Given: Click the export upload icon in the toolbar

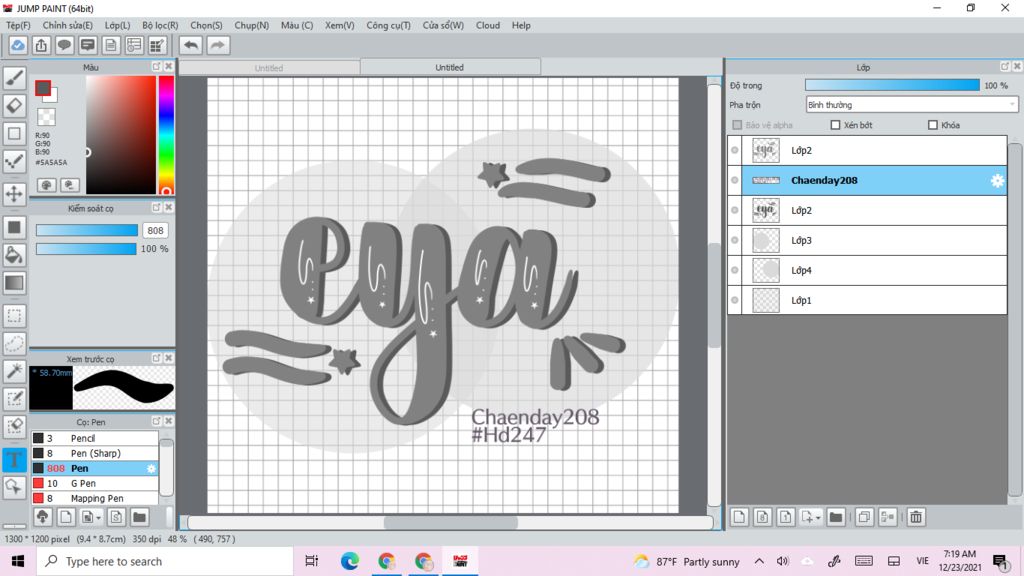Looking at the screenshot, I should (41, 45).
